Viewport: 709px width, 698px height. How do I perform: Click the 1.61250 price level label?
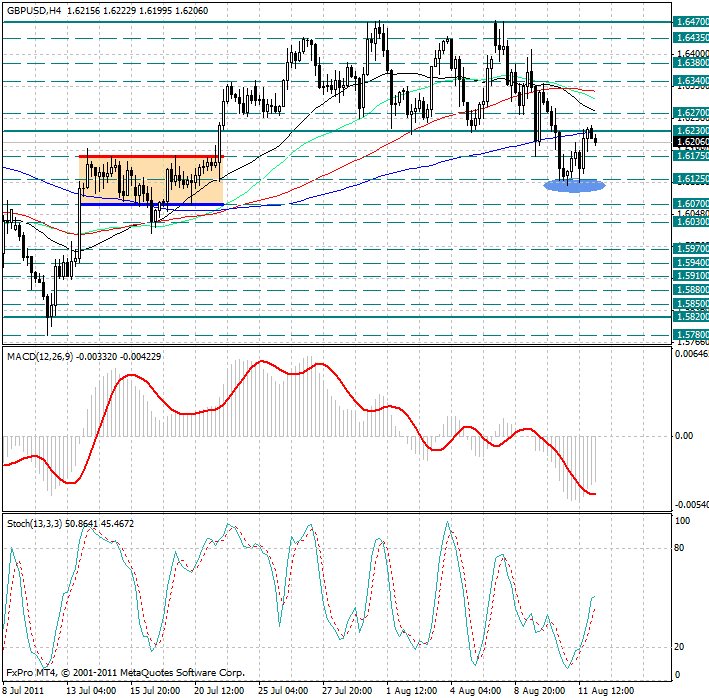pyautogui.click(x=690, y=179)
